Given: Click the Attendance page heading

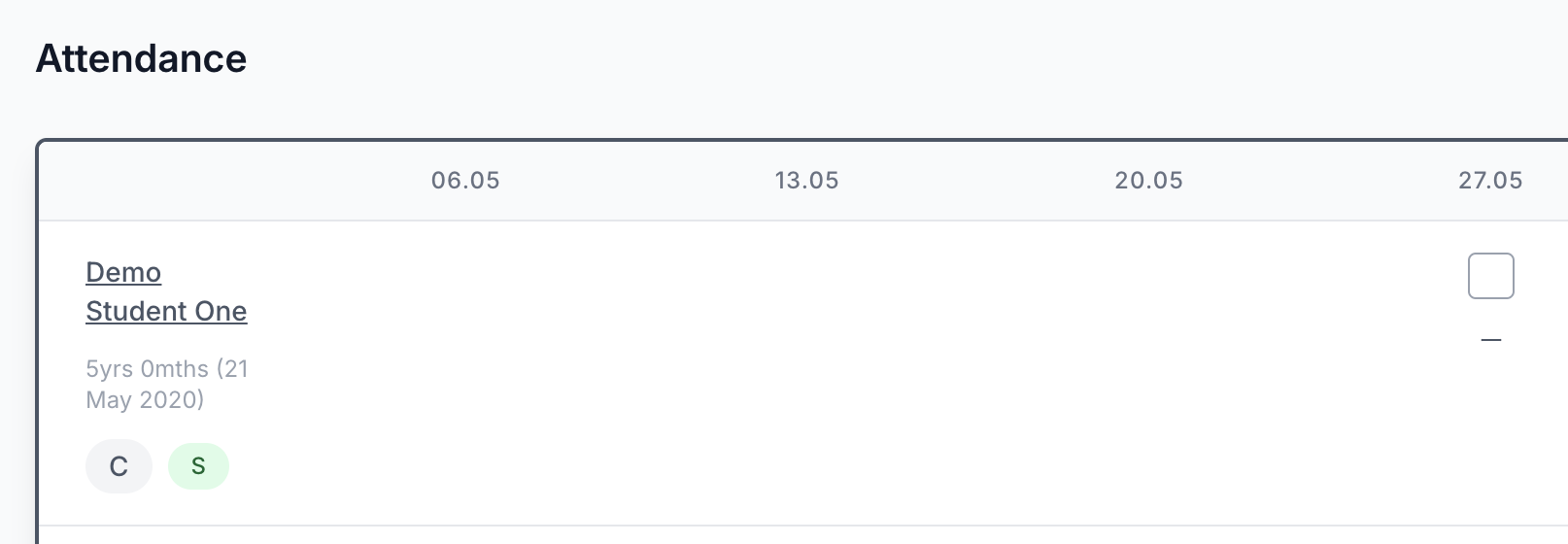Looking at the screenshot, I should tap(142, 59).
